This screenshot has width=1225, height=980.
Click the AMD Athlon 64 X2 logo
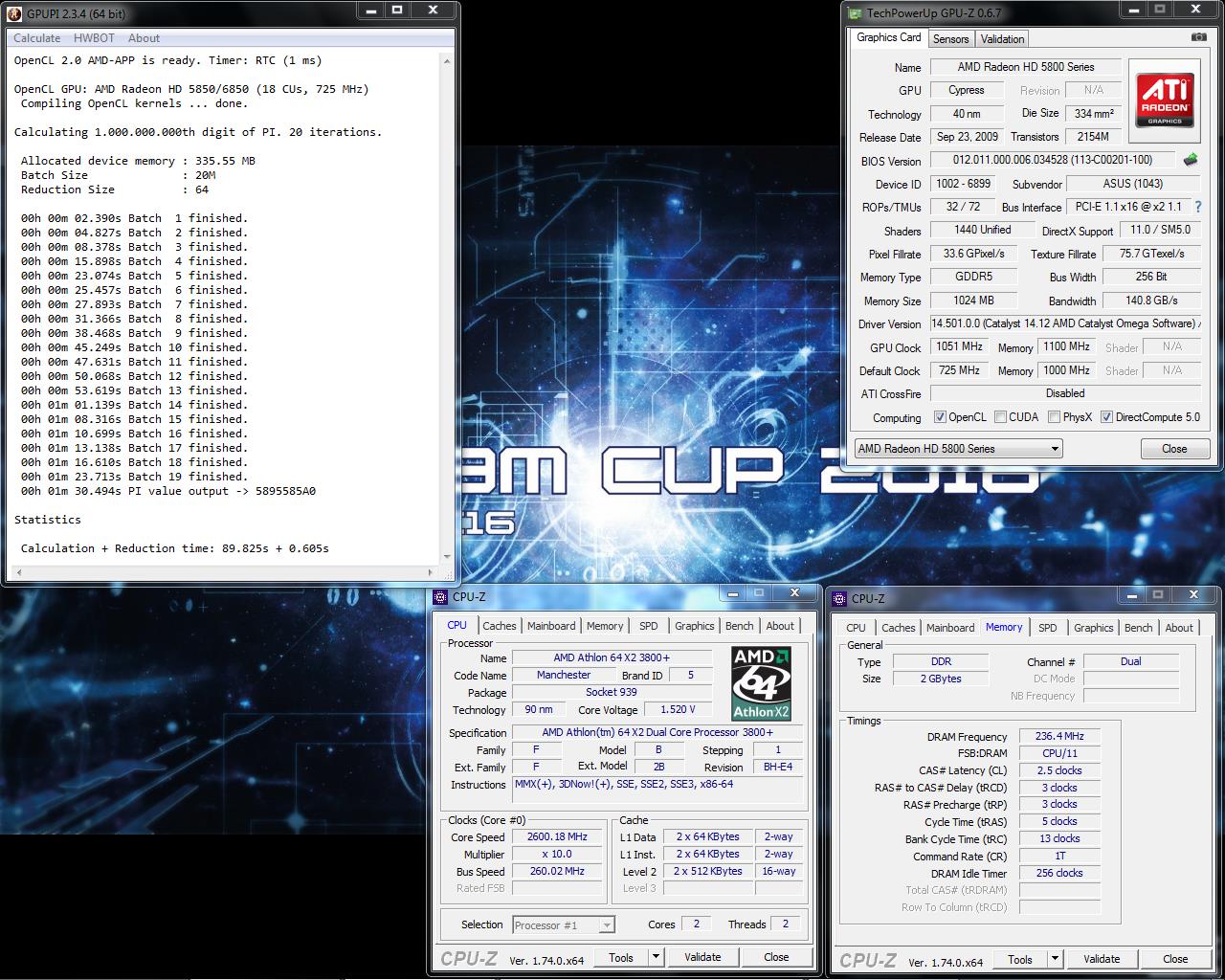coord(761,683)
